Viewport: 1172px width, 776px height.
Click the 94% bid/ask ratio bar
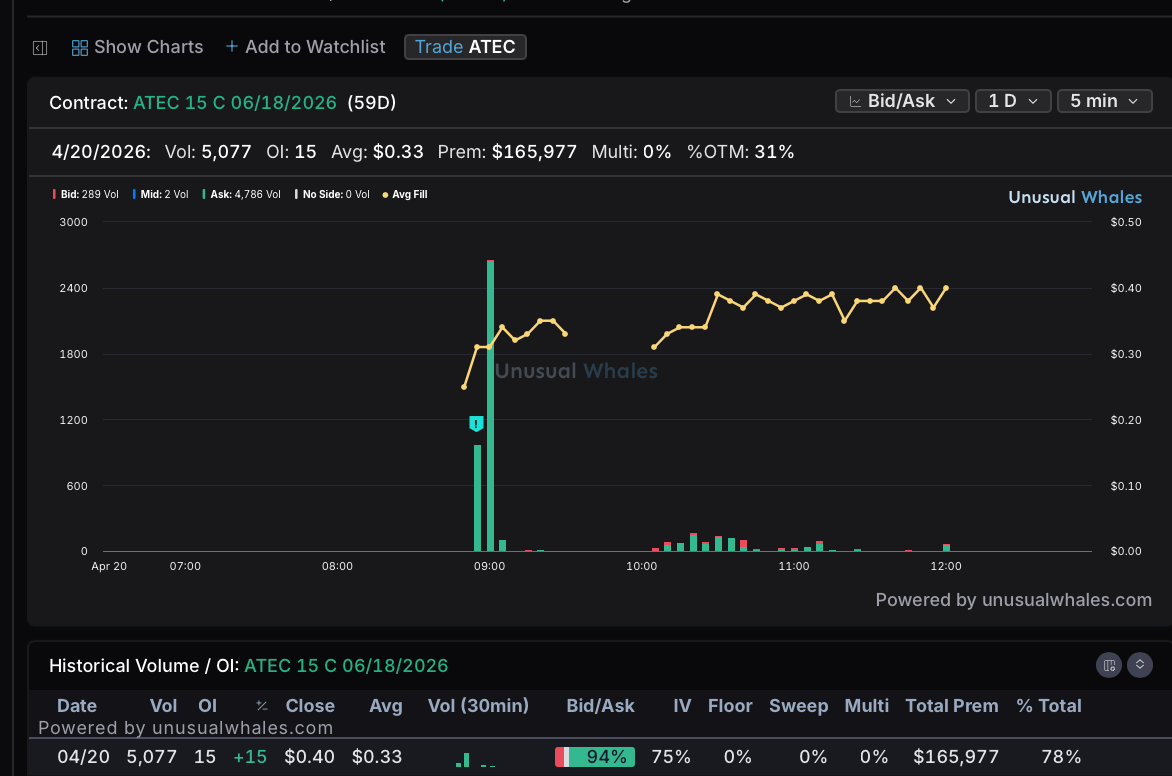pos(595,757)
